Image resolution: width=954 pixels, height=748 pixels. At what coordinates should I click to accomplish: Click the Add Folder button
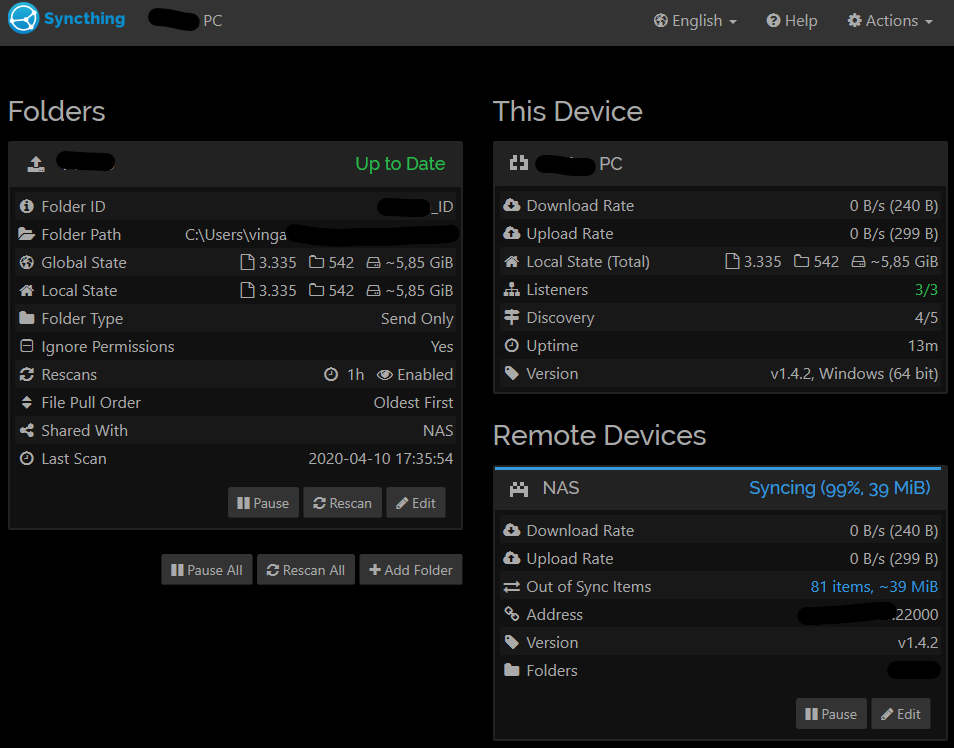coord(411,570)
